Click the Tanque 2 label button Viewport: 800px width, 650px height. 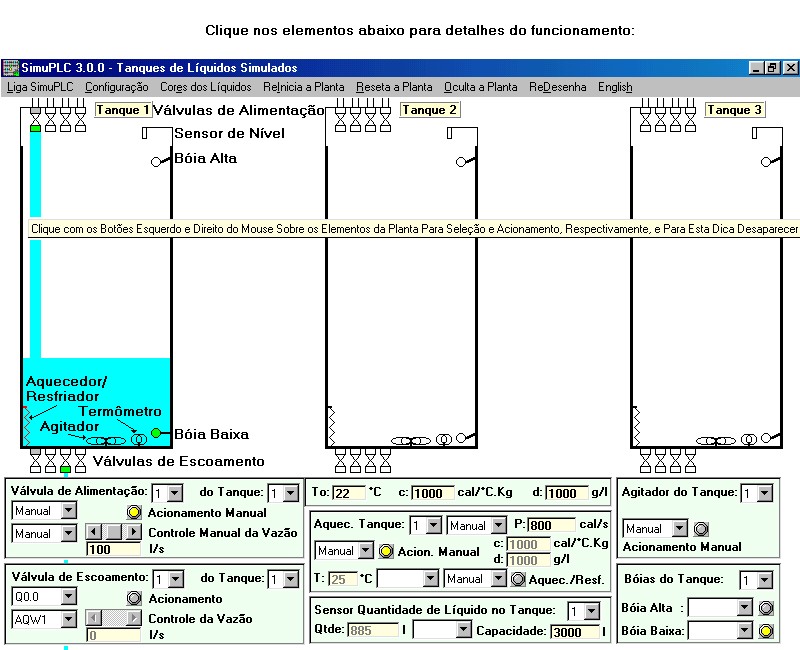430,110
